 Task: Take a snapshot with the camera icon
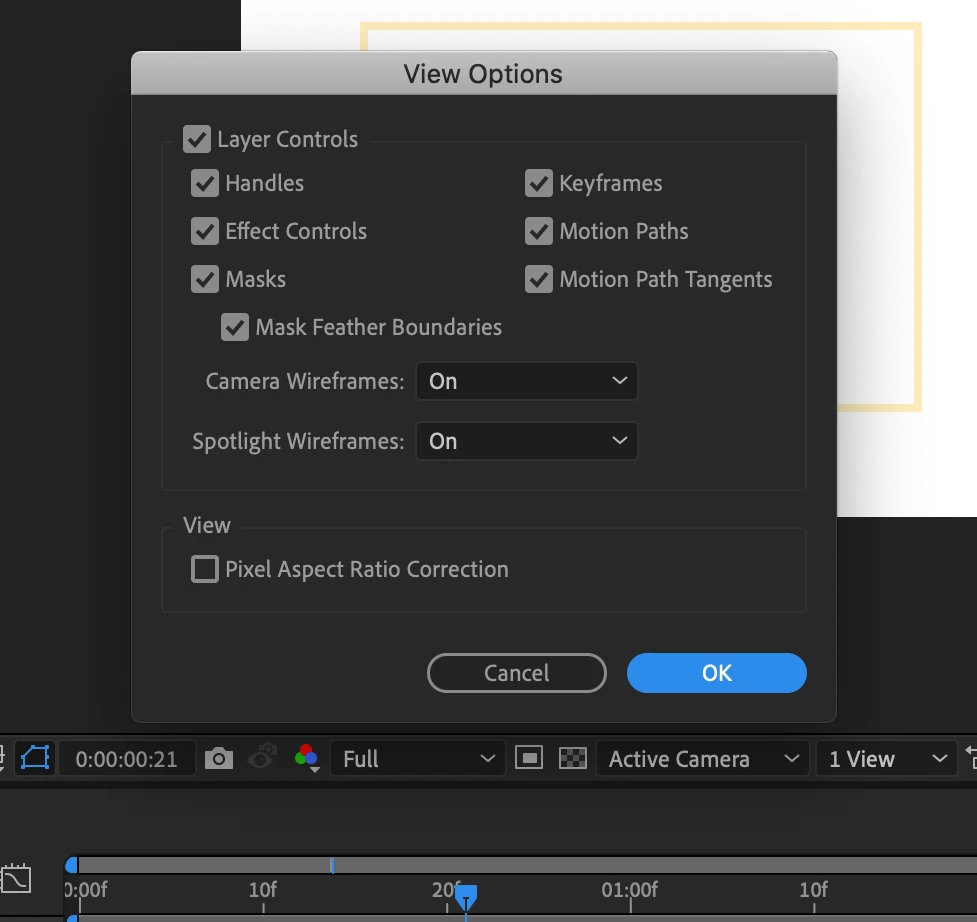pyautogui.click(x=219, y=758)
